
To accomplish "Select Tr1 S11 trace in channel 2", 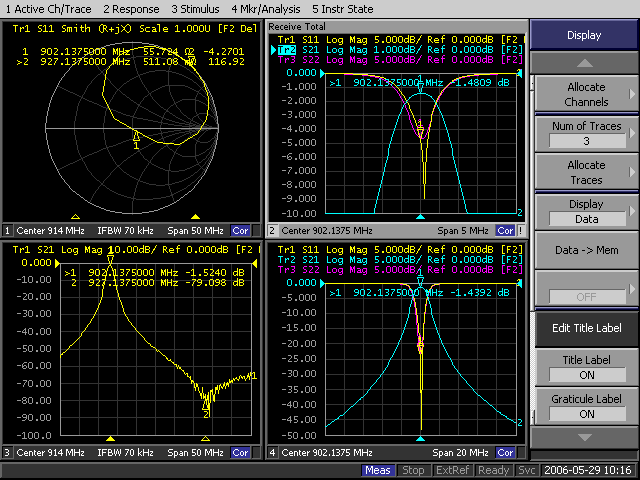I will point(399,40).
